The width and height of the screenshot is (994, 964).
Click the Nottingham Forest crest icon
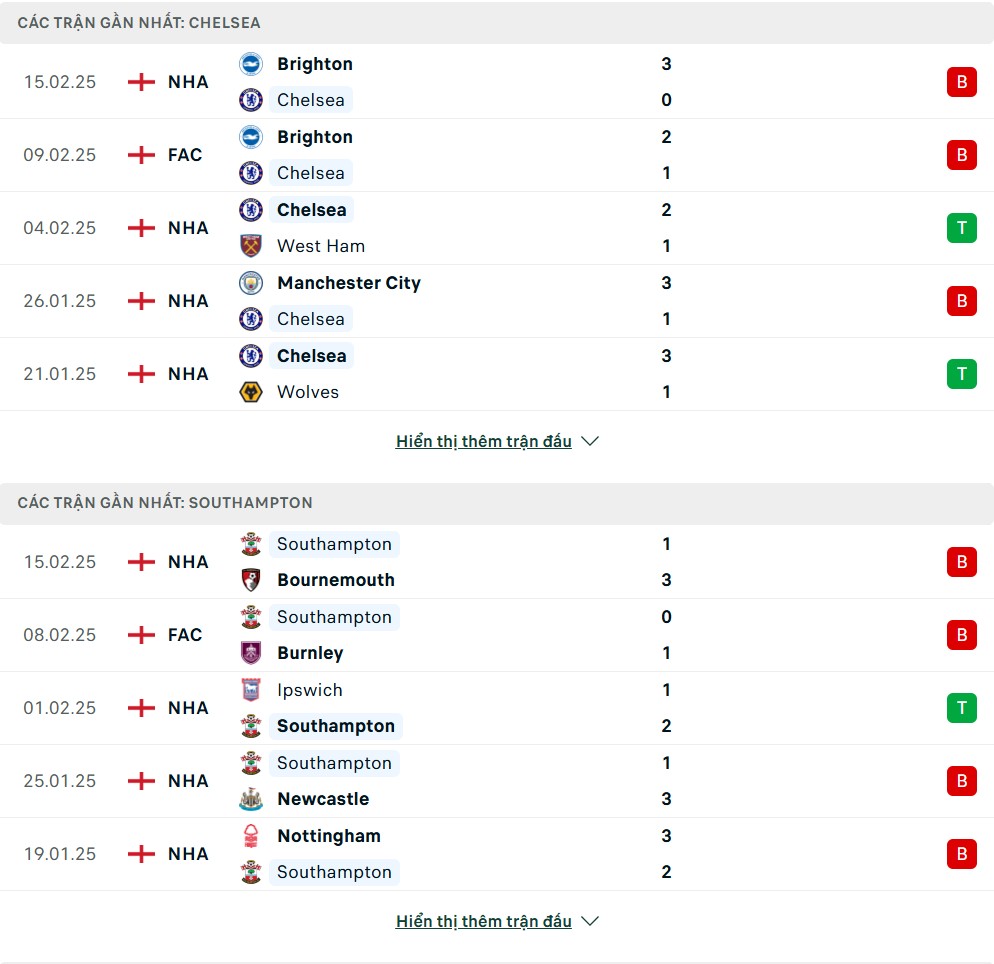[x=251, y=835]
